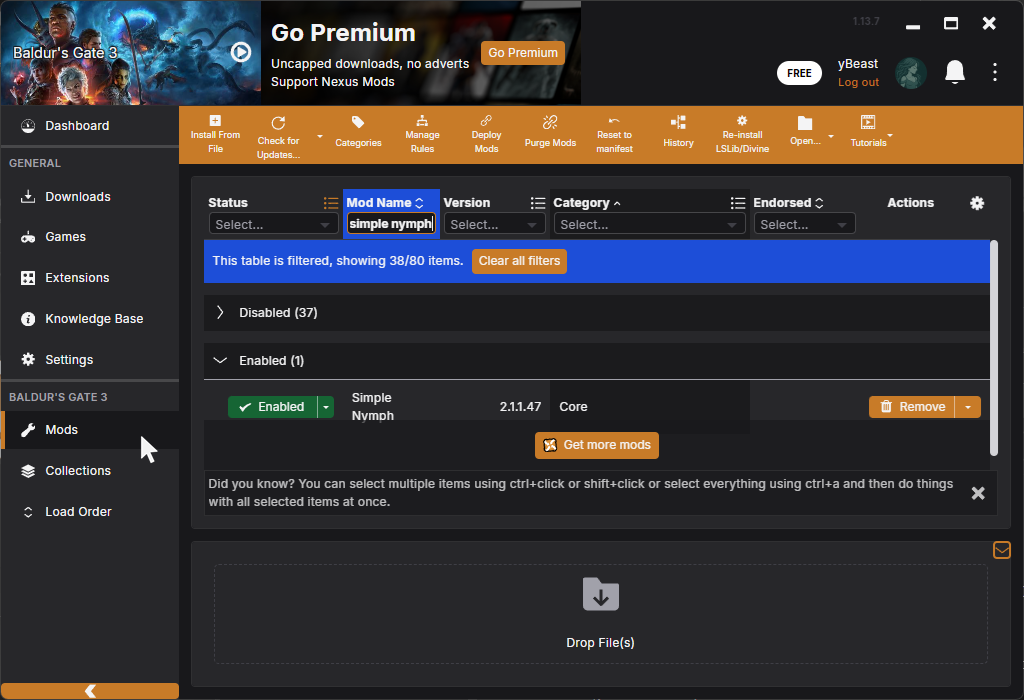Open the yBeast user avatar
This screenshot has height=700, width=1024.
click(x=910, y=72)
